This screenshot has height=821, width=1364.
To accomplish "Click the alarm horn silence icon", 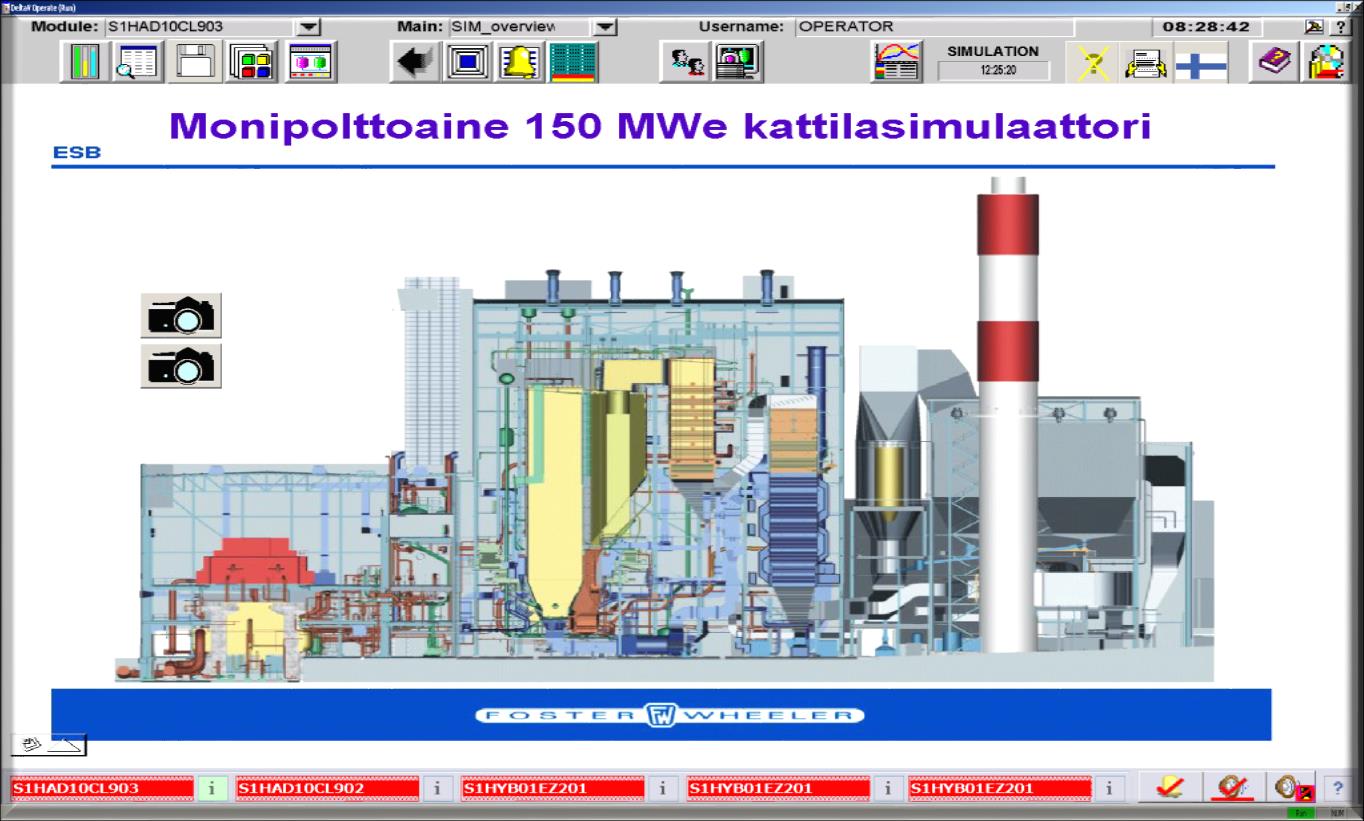I will pos(1289,788).
